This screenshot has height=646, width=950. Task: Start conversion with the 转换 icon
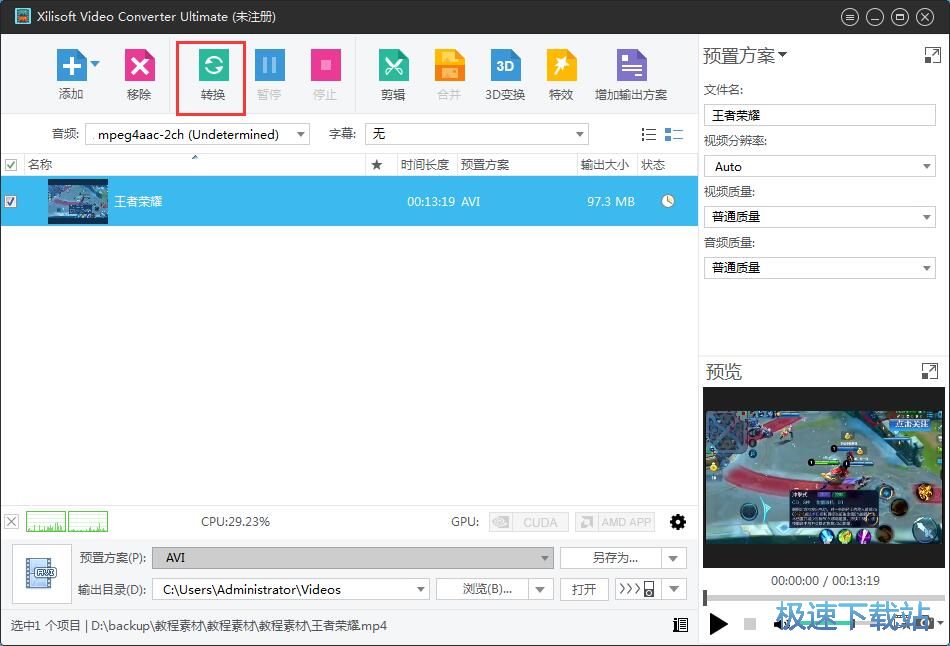(x=212, y=67)
